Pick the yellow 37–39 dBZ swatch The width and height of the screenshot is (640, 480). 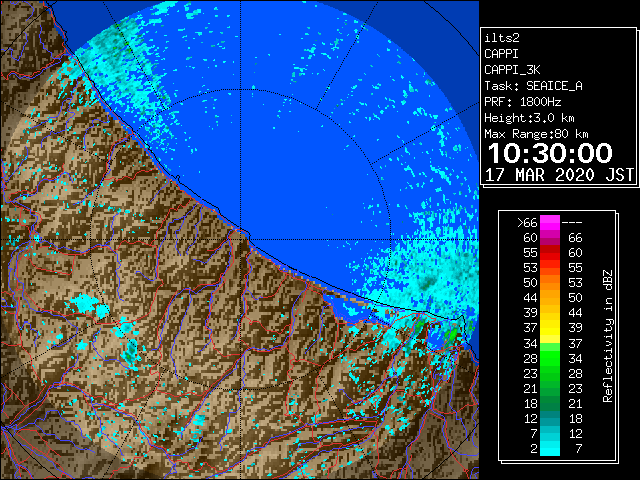pyautogui.click(x=550, y=328)
